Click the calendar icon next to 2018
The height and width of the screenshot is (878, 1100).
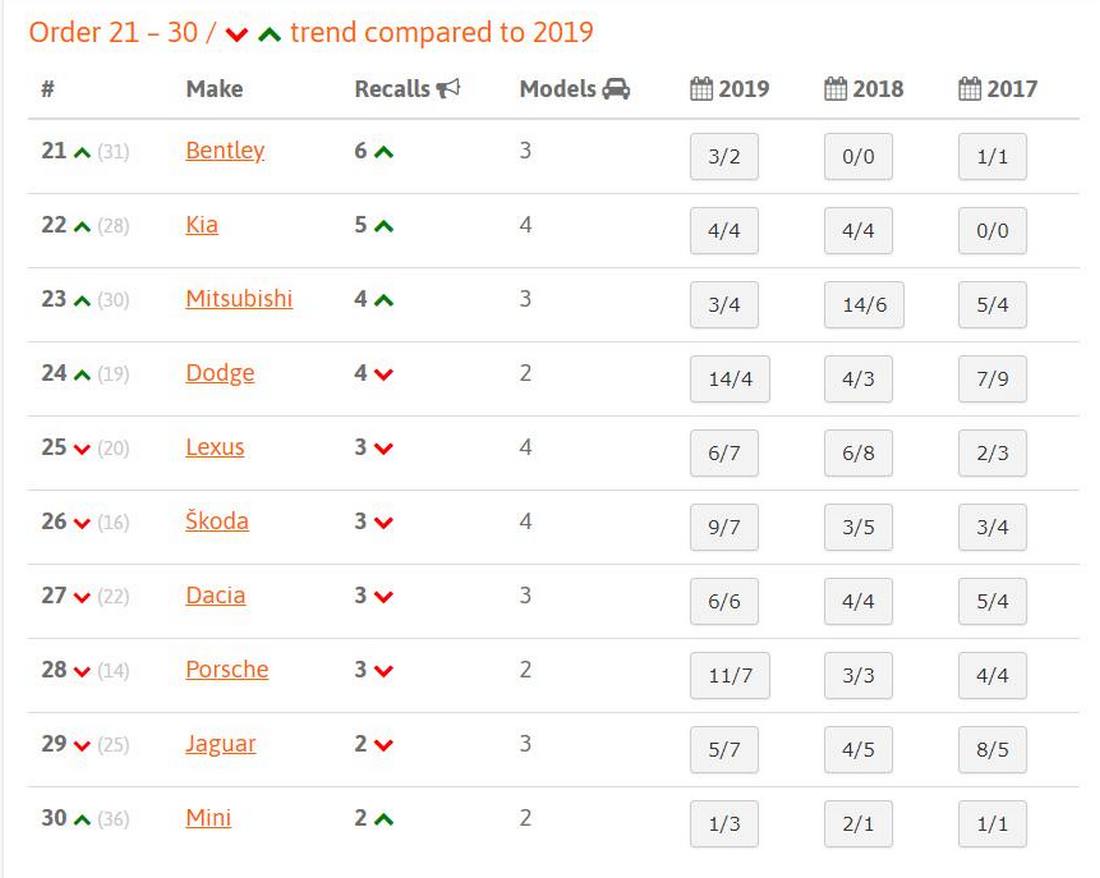836,89
